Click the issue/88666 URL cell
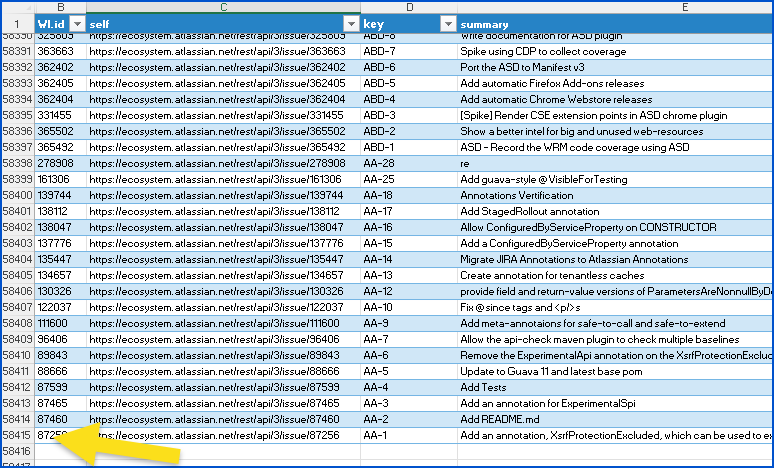Screen dimensions: 774x468 tap(224, 371)
